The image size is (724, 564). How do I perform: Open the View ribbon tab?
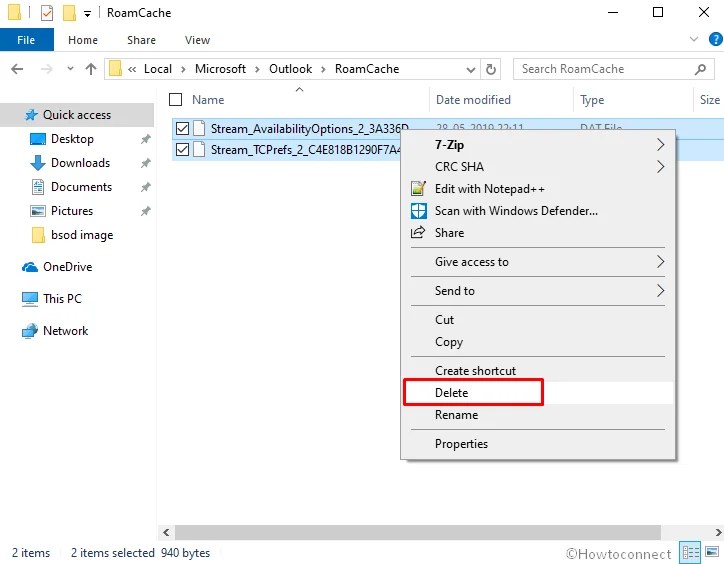click(x=198, y=40)
